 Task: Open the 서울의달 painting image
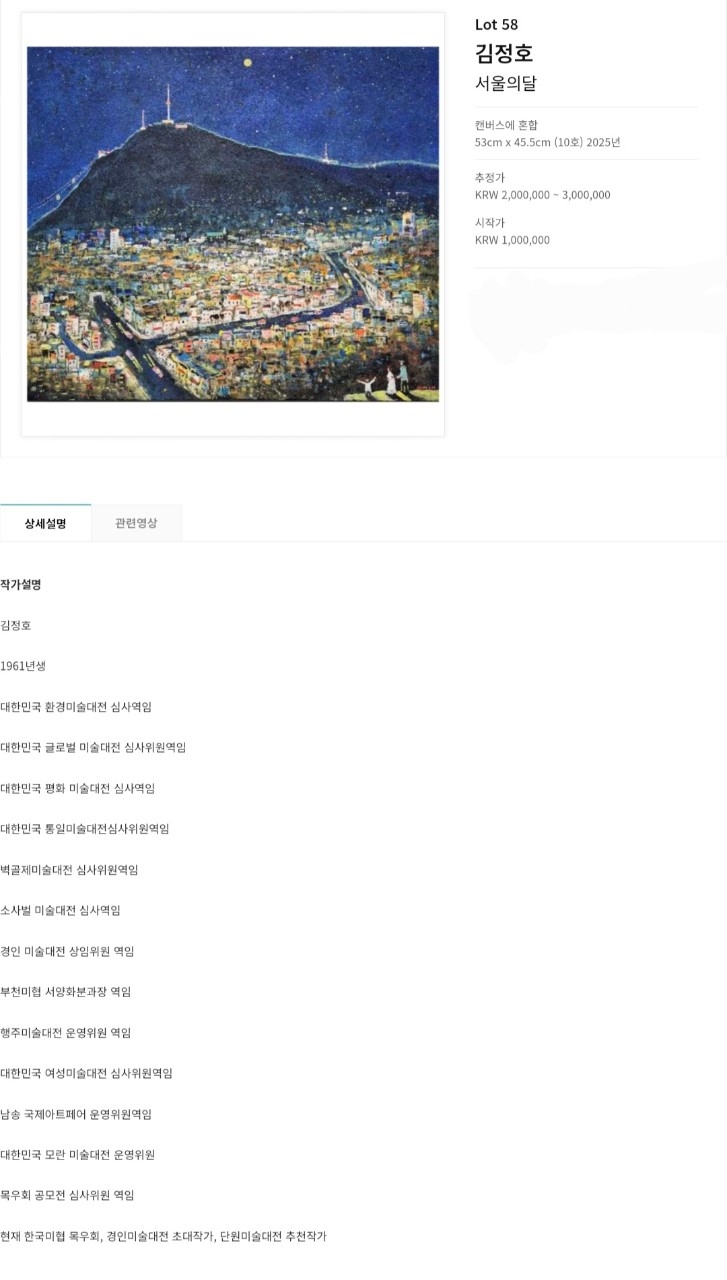coord(232,224)
